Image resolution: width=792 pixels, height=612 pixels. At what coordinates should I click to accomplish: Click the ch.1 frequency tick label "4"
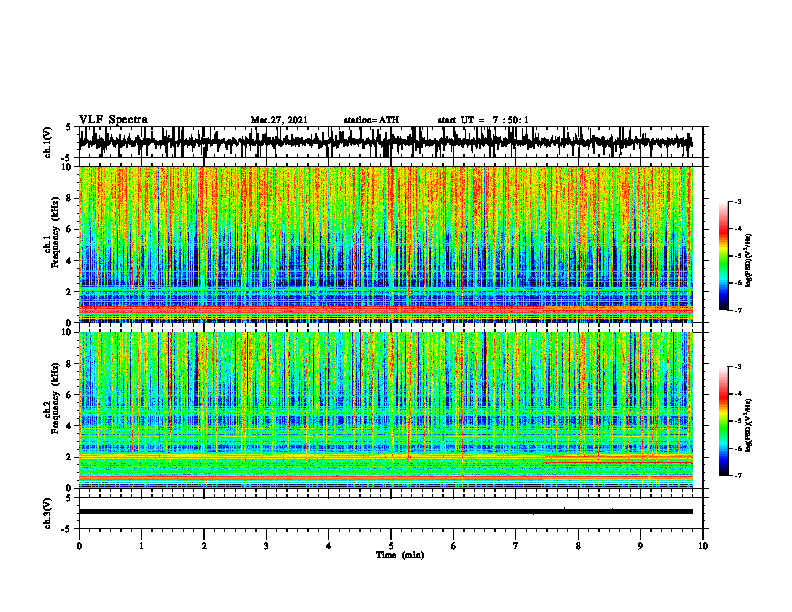coord(70,261)
